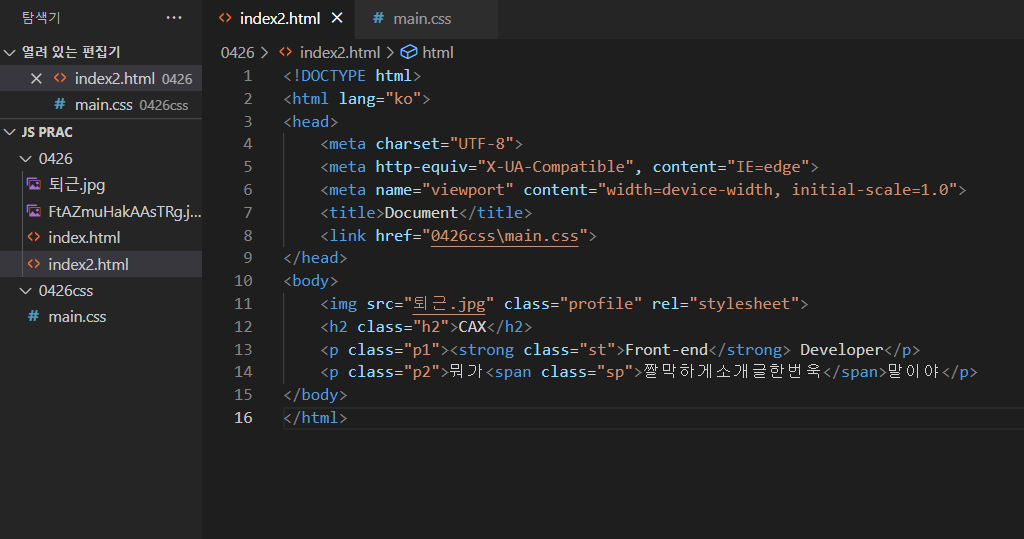Click the X-UA-Compatible value in code

coord(555,167)
